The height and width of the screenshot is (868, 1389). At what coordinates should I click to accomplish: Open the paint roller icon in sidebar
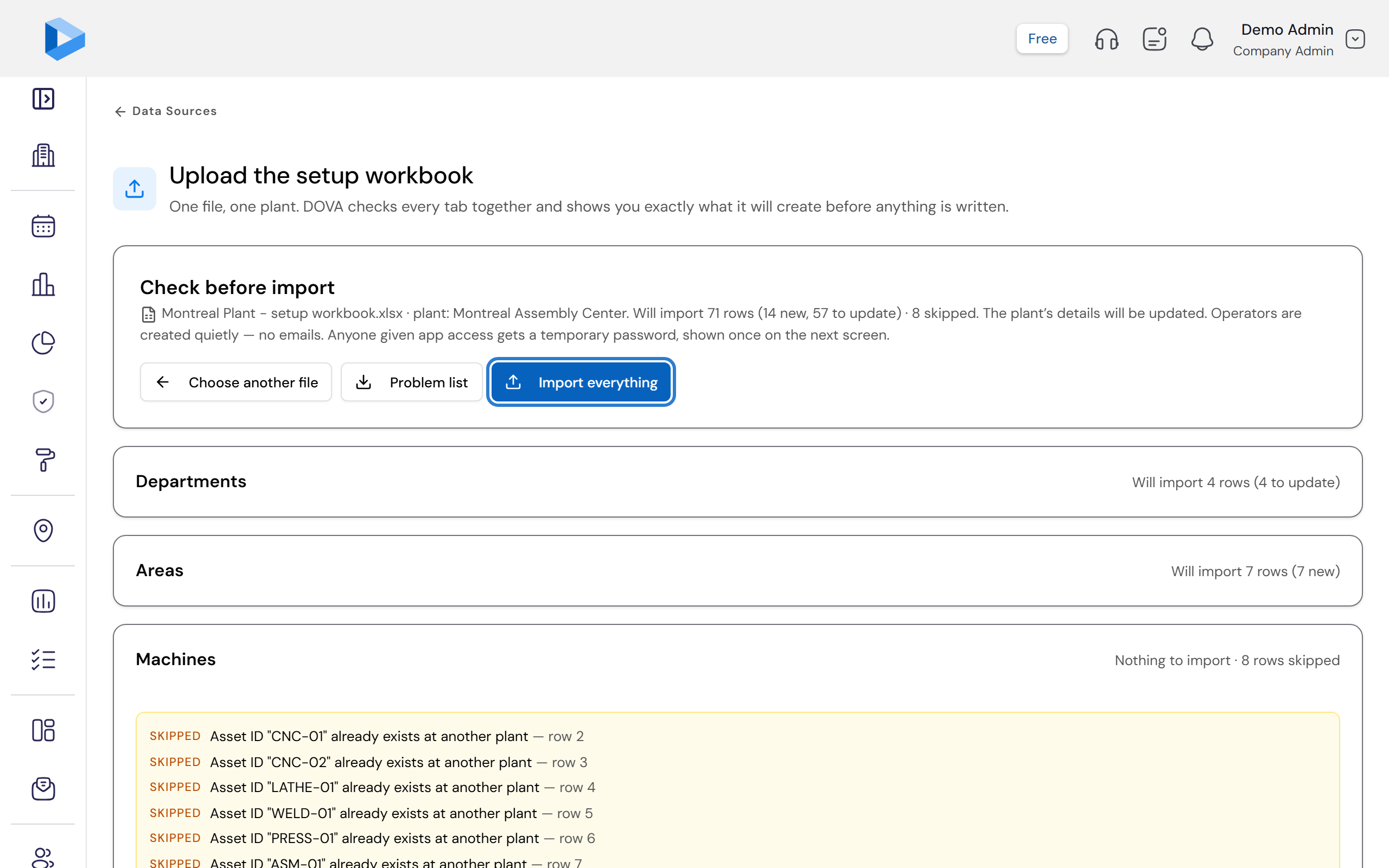point(43,460)
